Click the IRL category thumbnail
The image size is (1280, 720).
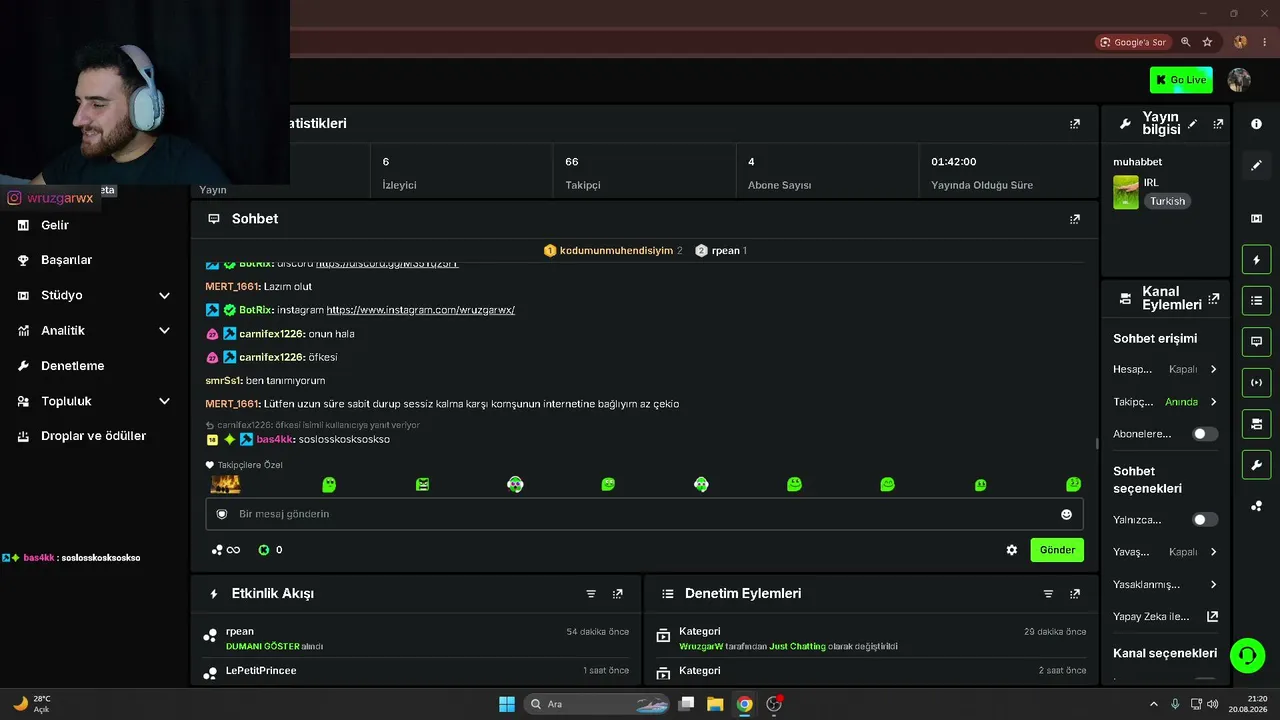(1126, 192)
